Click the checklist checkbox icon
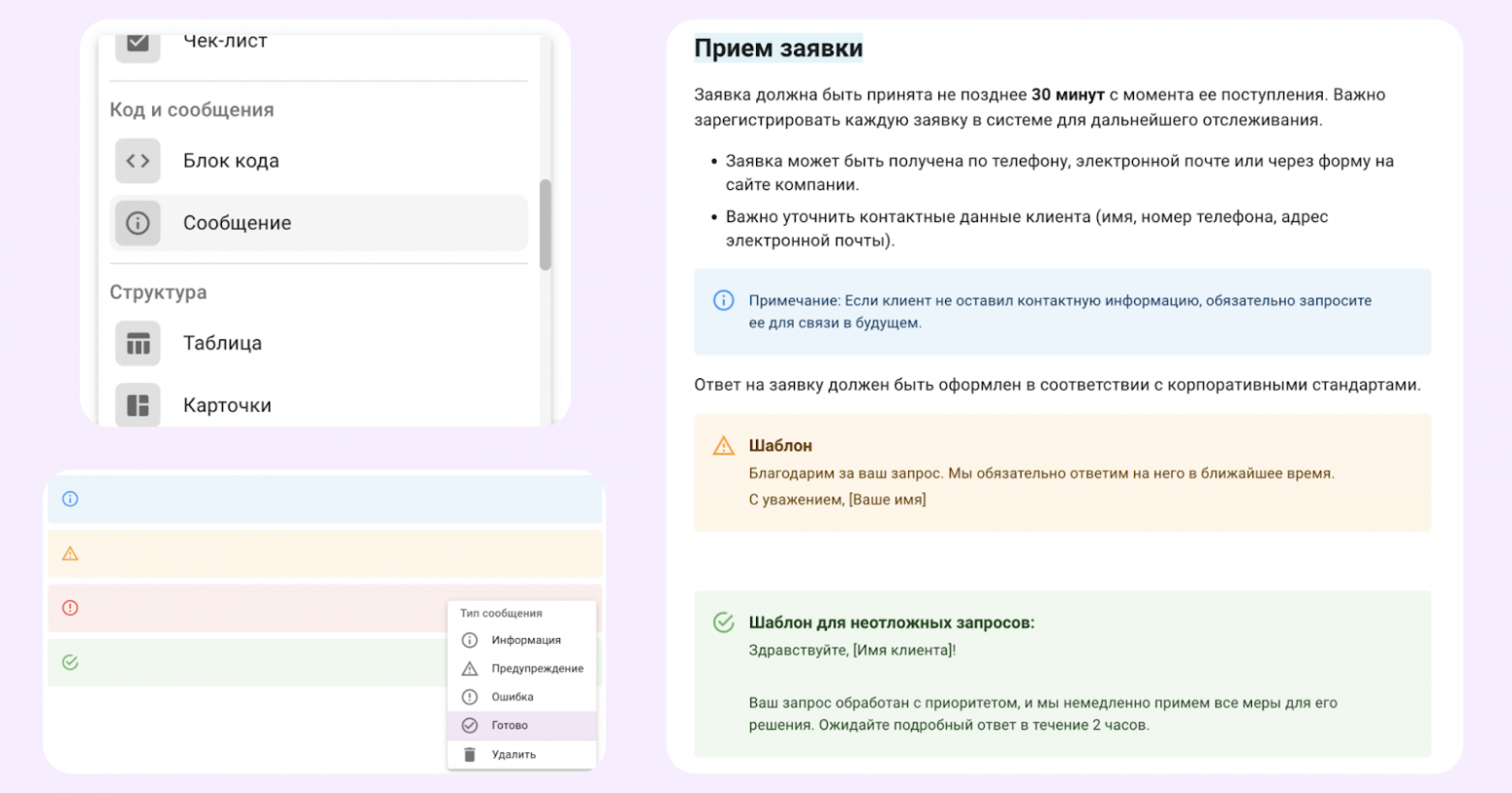Viewport: 1512px width, 793px height. pos(138,44)
